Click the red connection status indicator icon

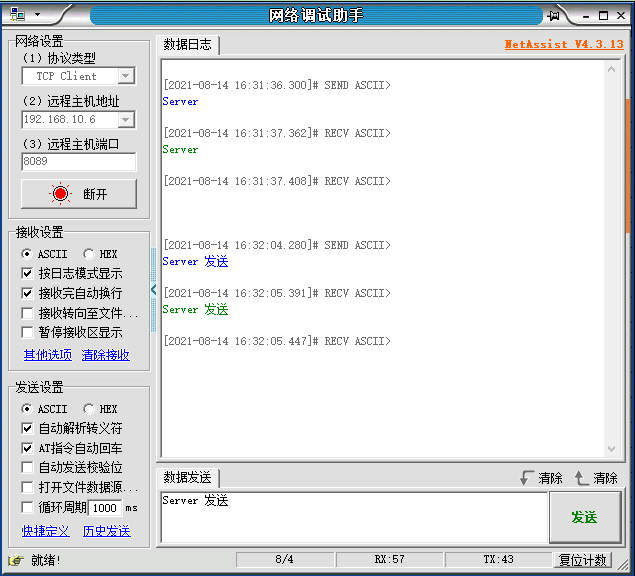[61, 194]
